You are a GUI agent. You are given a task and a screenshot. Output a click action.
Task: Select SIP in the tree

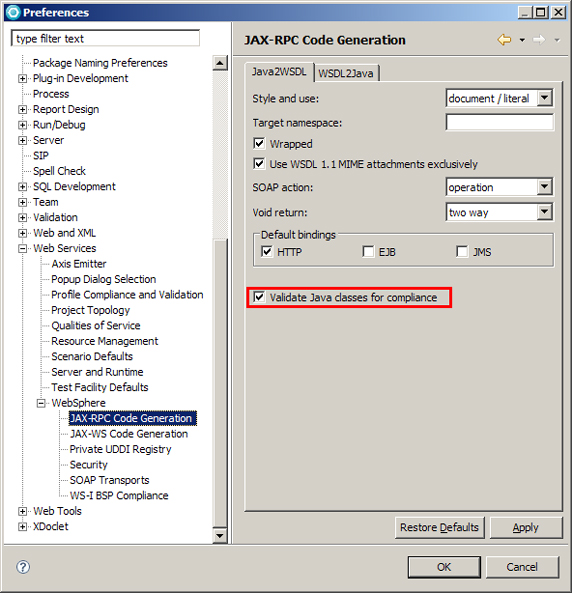click(41, 155)
